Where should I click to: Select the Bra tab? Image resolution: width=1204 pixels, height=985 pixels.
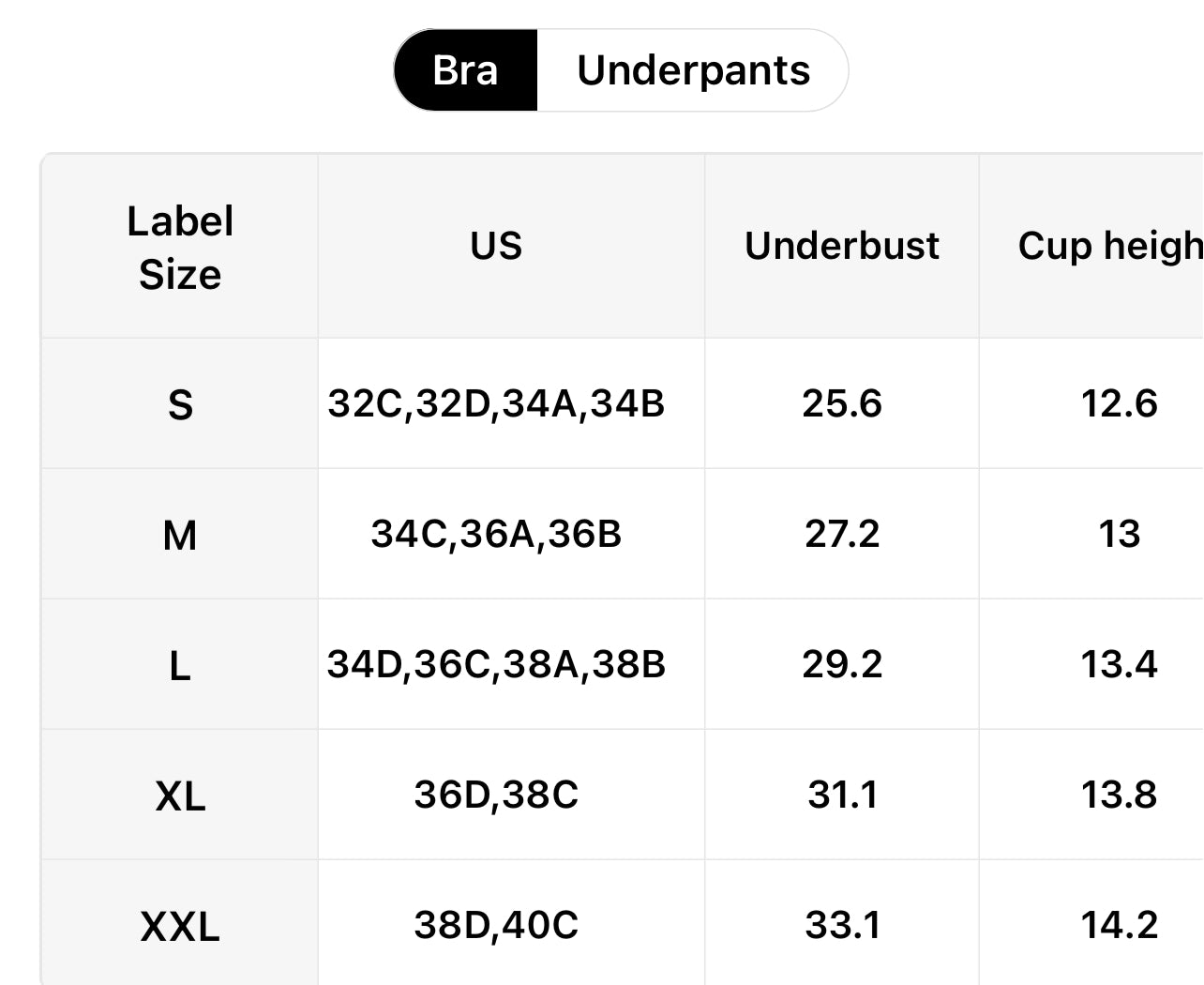(465, 70)
